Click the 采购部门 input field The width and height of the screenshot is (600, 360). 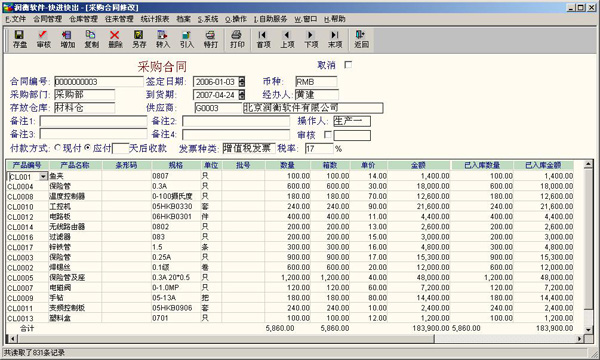point(84,94)
